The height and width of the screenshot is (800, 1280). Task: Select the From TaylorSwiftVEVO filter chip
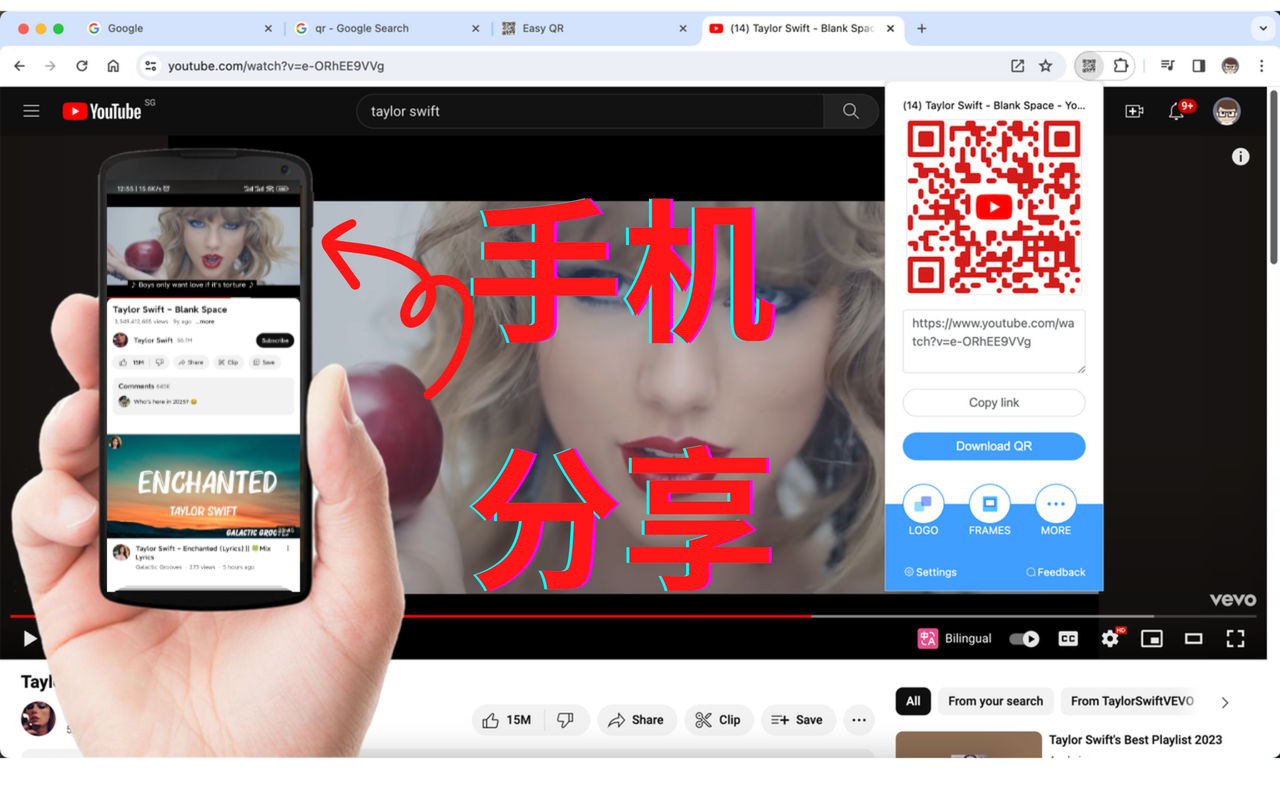click(1130, 701)
